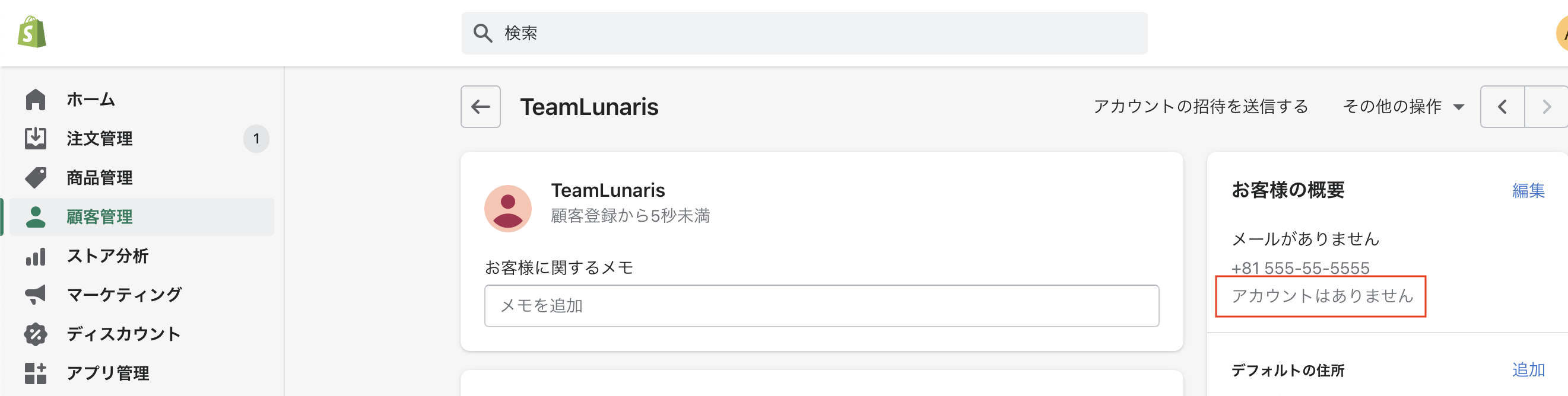The width and height of the screenshot is (1568, 396).
Task: Click the search magnifier icon
Action: coord(483,33)
